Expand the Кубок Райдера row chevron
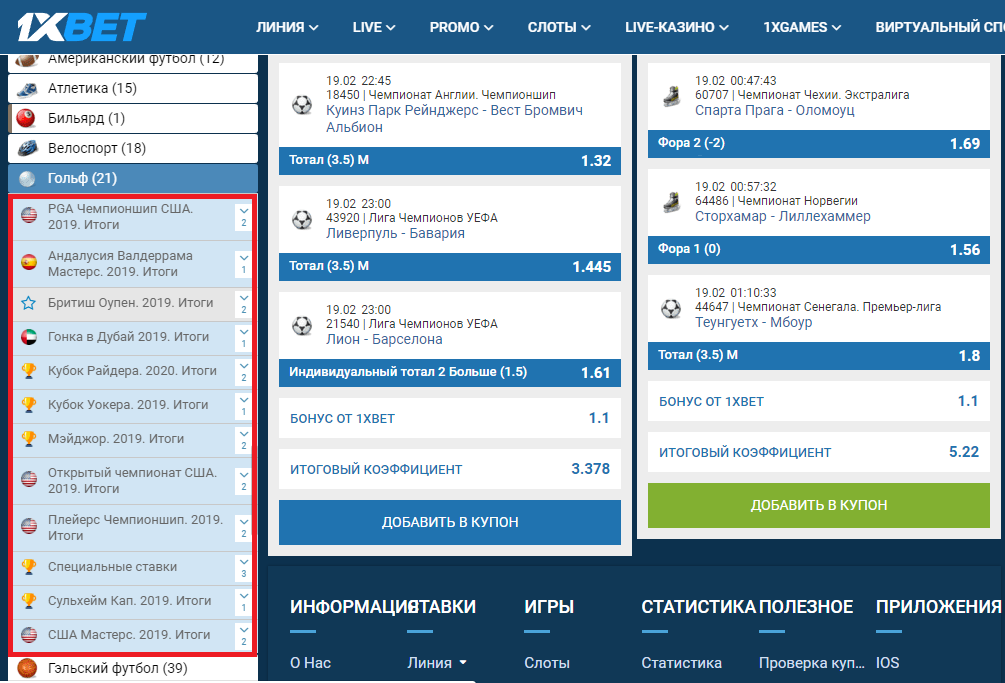The image size is (1005, 683). click(x=244, y=372)
